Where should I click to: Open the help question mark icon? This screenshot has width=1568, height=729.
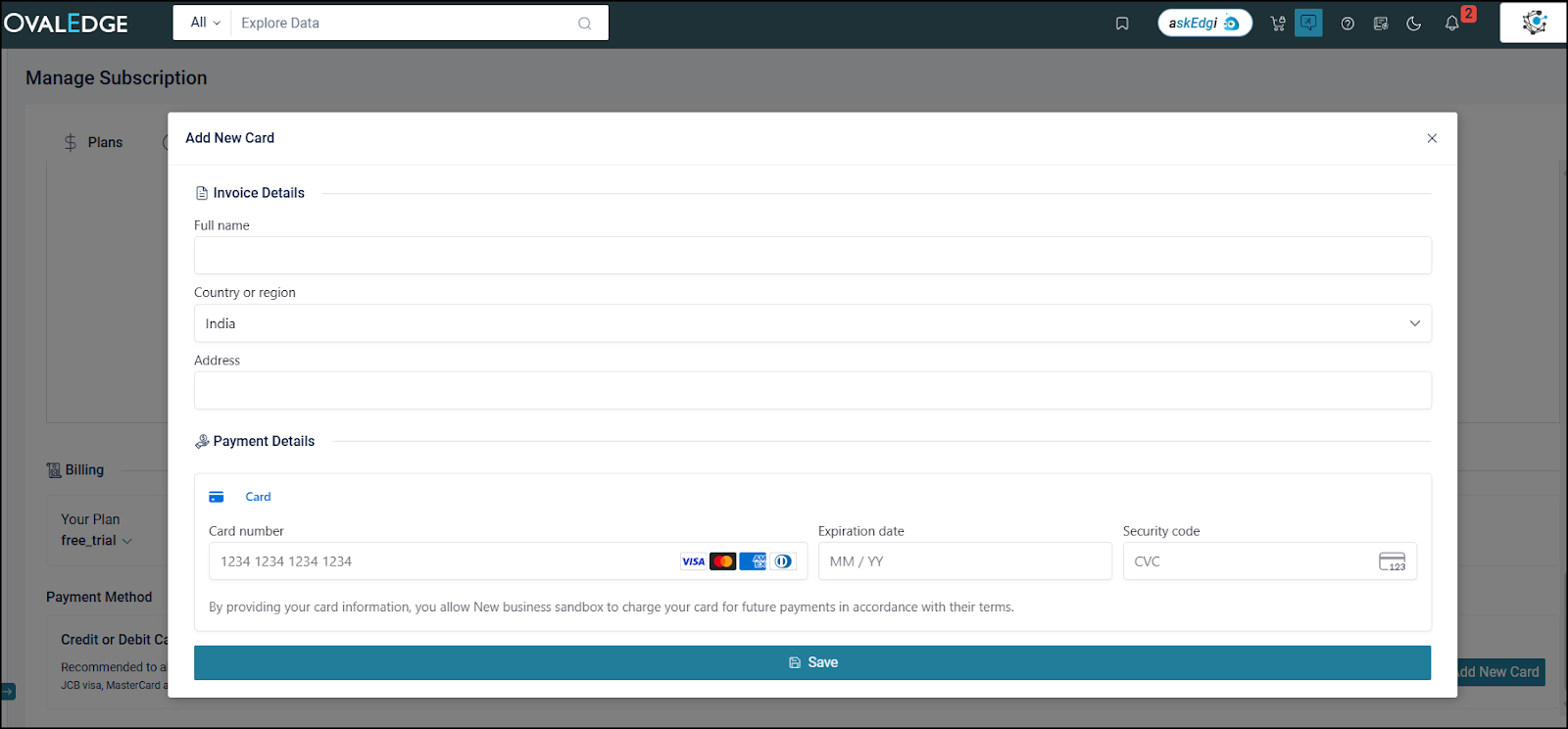tap(1347, 24)
